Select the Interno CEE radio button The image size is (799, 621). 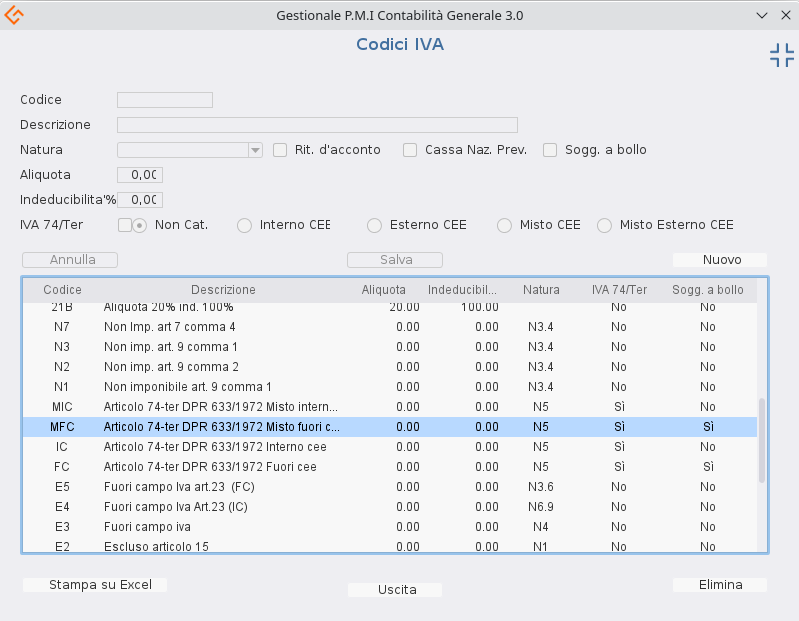tap(244, 226)
